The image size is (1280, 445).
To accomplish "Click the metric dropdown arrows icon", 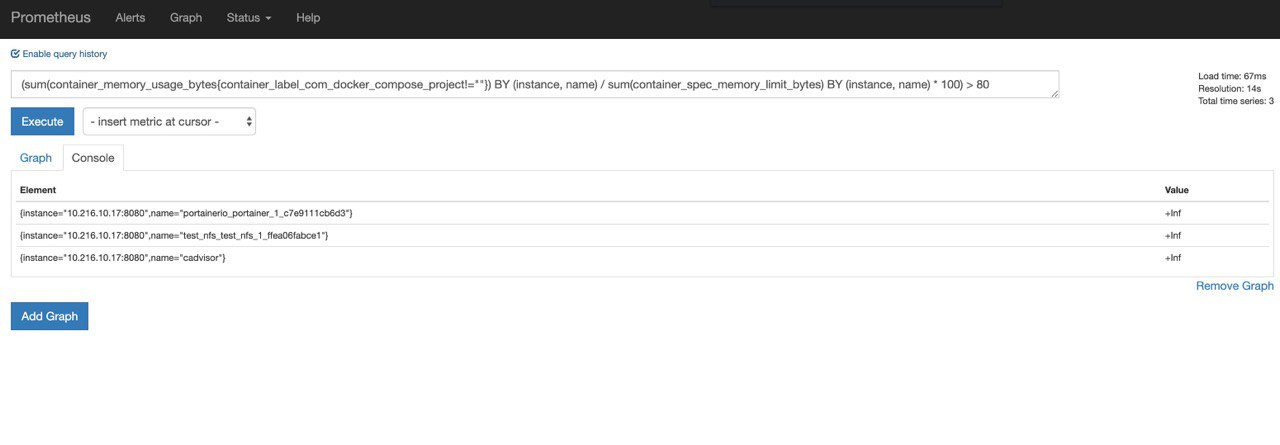I will pos(249,122).
